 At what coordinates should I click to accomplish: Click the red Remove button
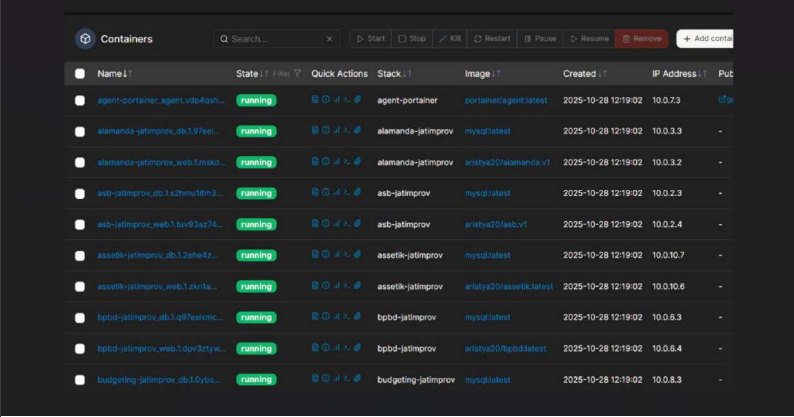point(642,39)
